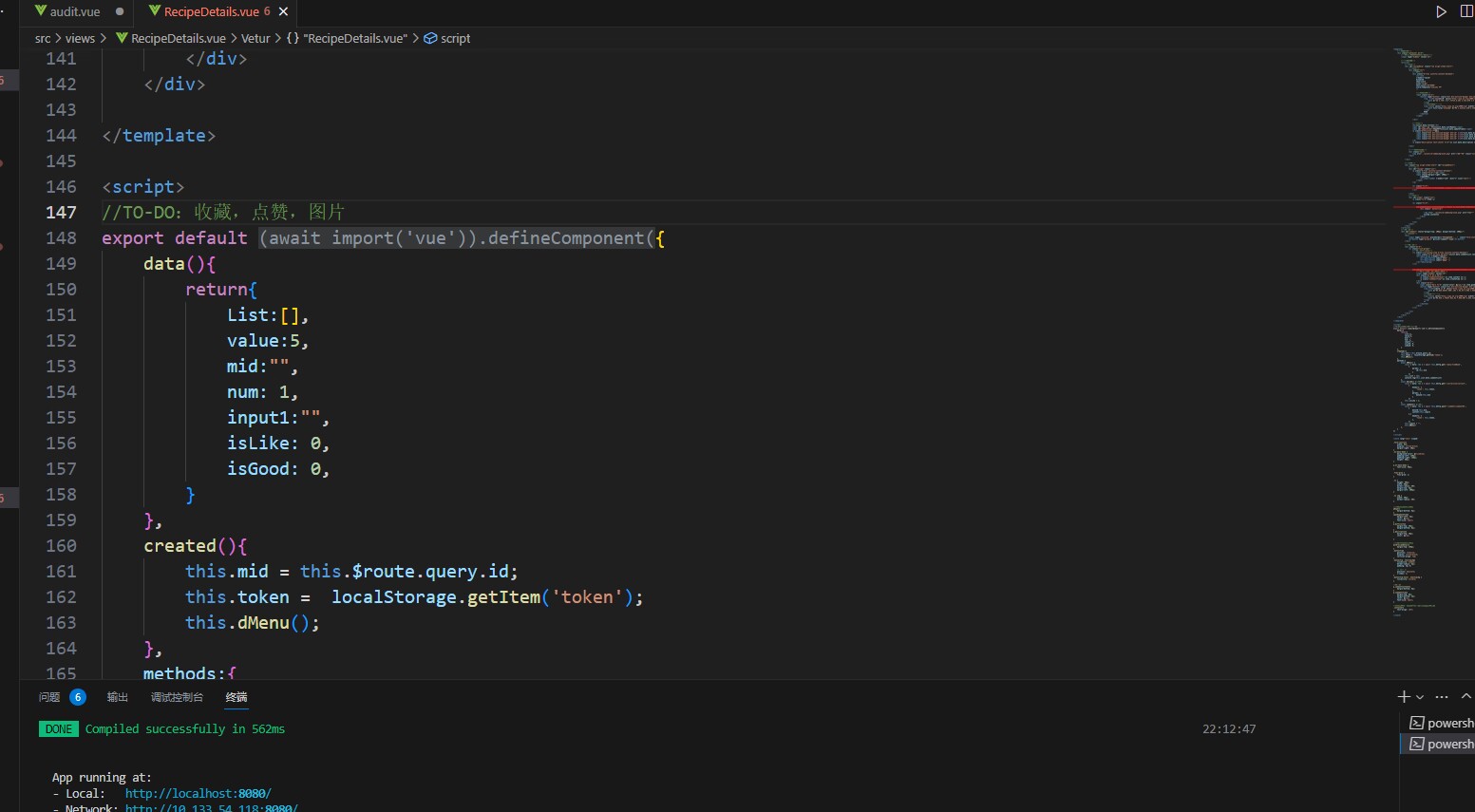Click line number 147 in the gutter

coord(61,212)
